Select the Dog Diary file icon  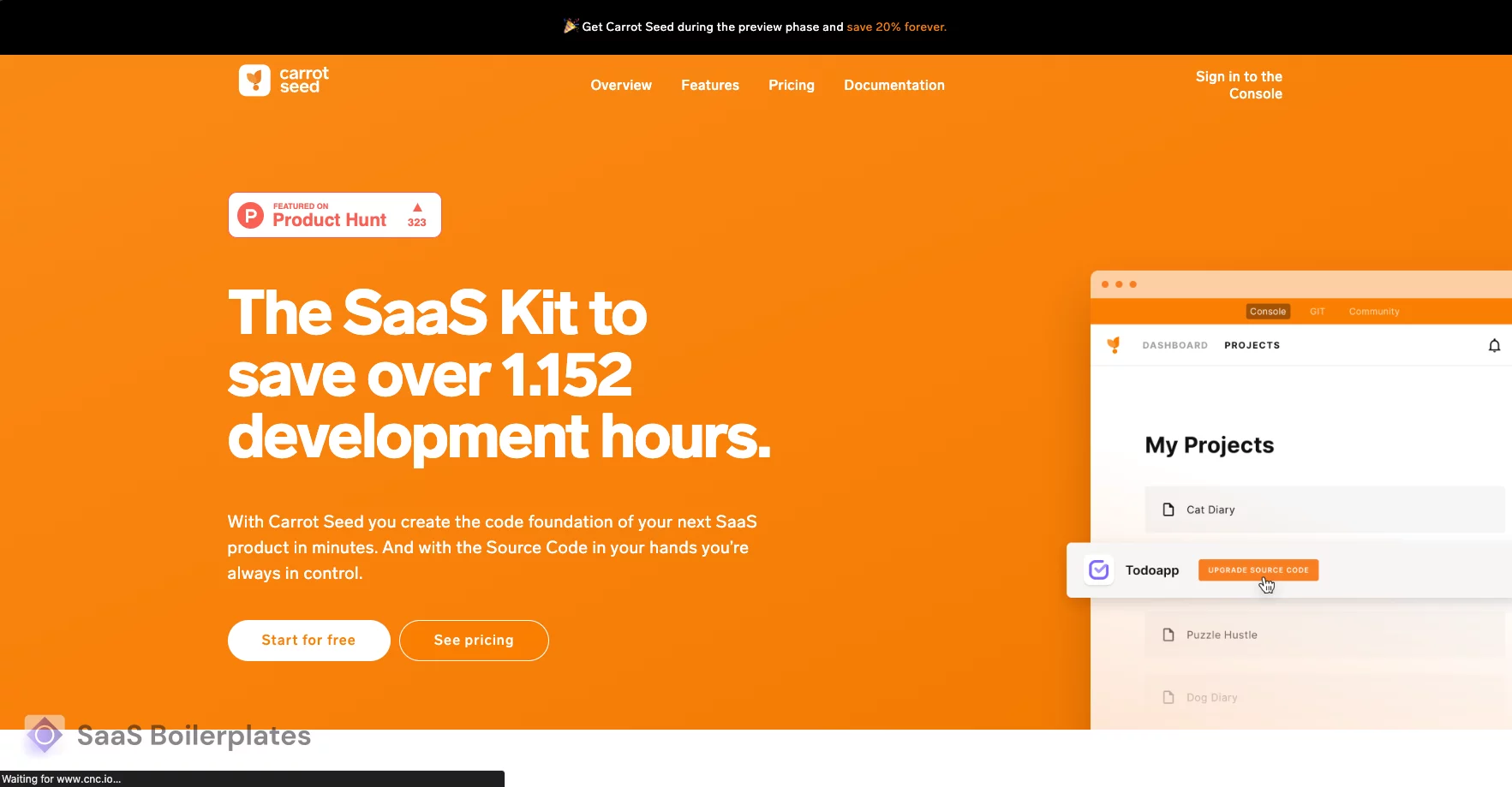1168,697
